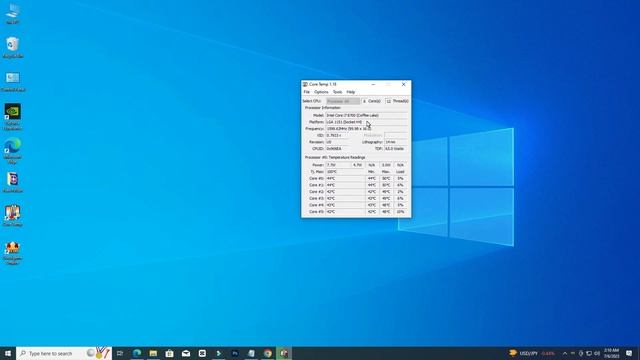Minimize the Core Temp window
The width and height of the screenshot is (640, 360).
pos(373,84)
